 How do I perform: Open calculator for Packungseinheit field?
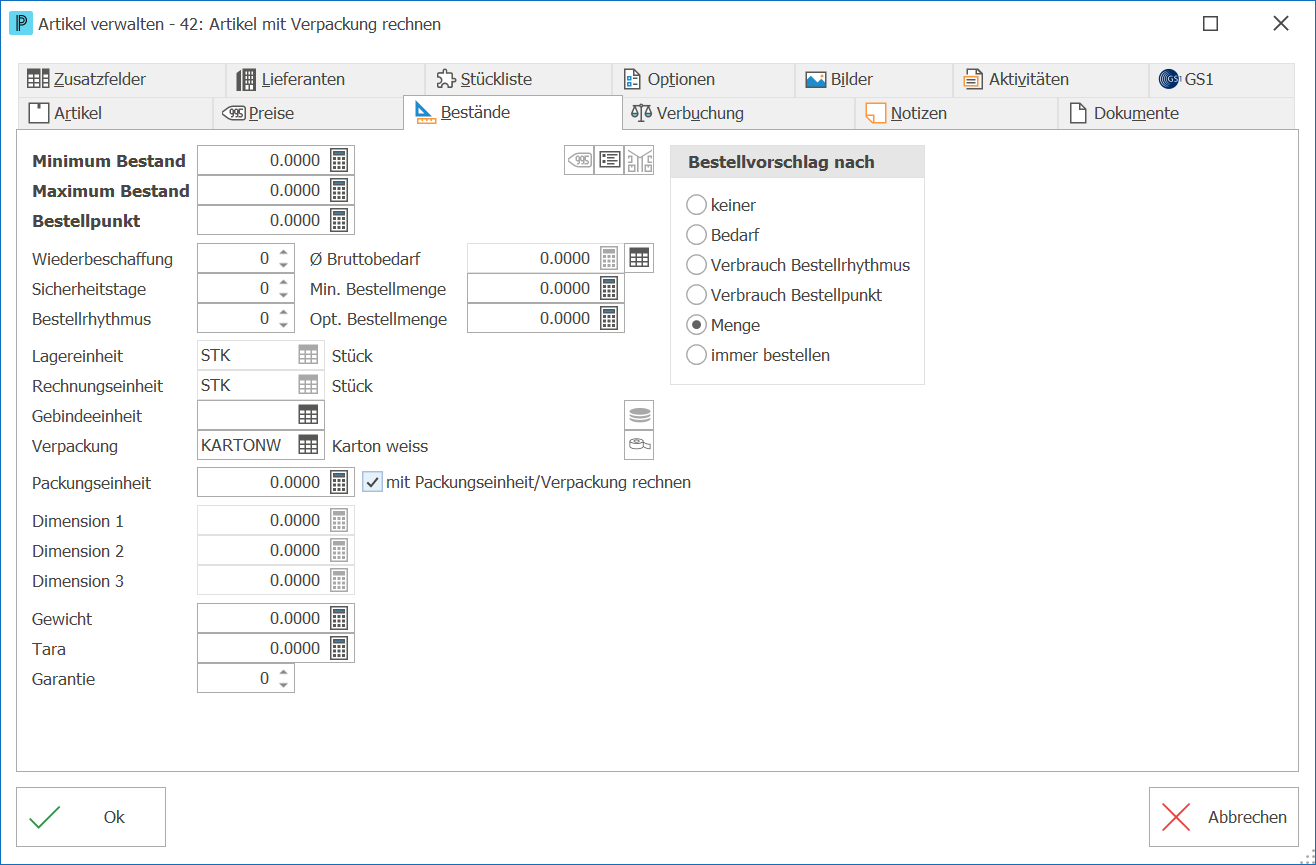pos(340,482)
